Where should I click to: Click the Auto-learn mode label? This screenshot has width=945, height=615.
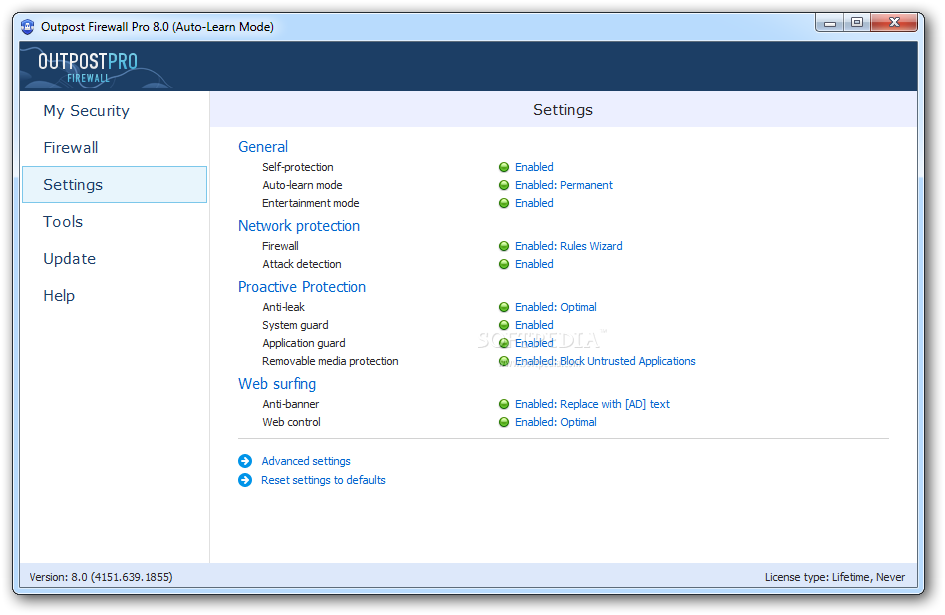(302, 185)
